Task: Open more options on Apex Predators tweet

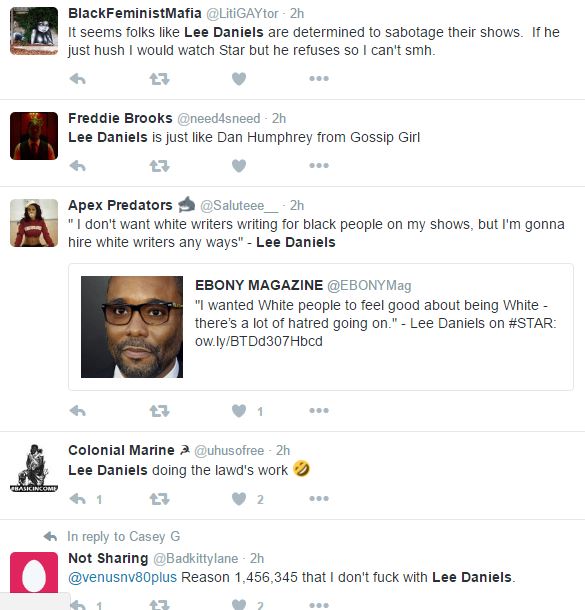Action: pyautogui.click(x=319, y=410)
